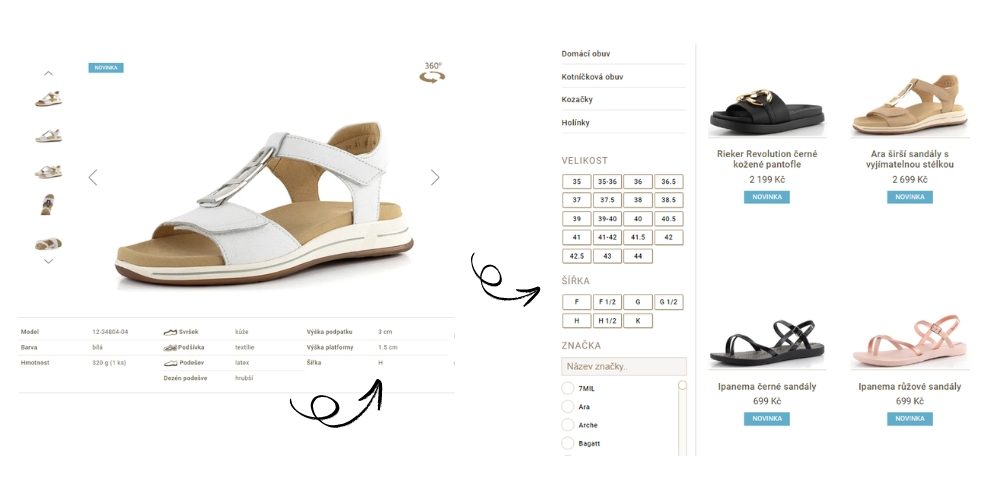The height and width of the screenshot is (500, 1000).
Task: Focus the Název značky search field
Action: (x=624, y=367)
